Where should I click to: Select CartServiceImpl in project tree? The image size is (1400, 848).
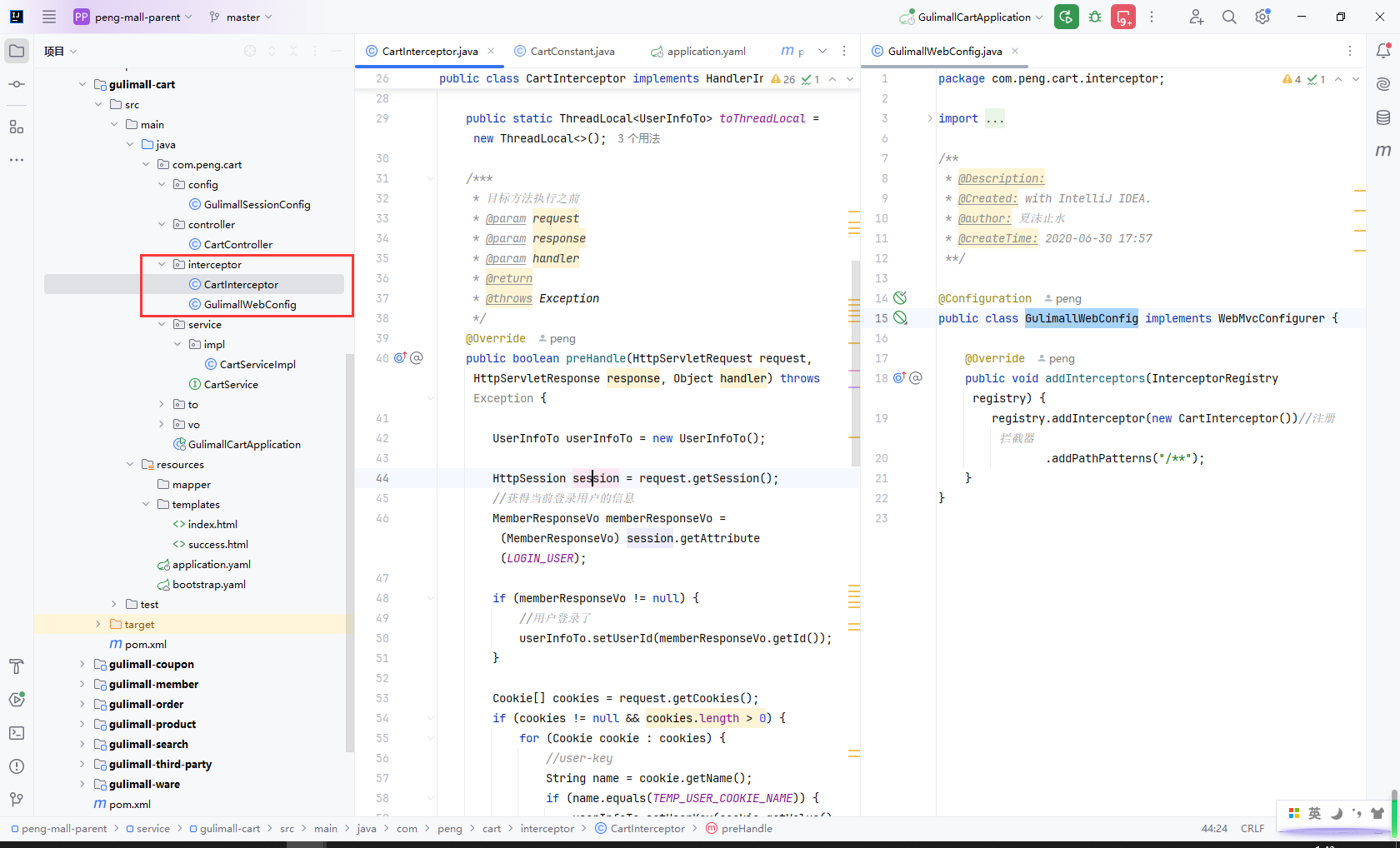tap(257, 364)
